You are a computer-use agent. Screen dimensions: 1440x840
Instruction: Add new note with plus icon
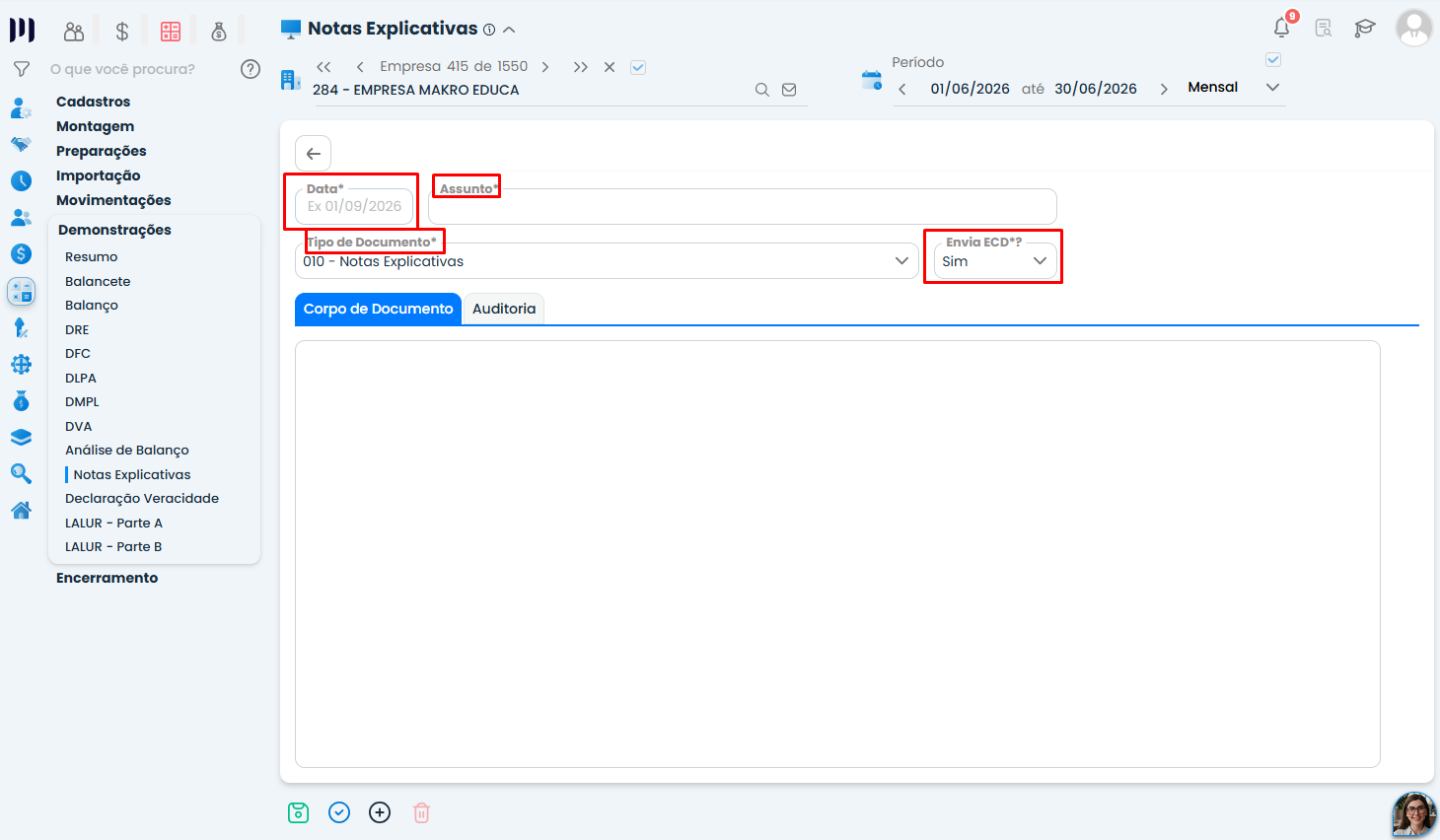click(380, 812)
